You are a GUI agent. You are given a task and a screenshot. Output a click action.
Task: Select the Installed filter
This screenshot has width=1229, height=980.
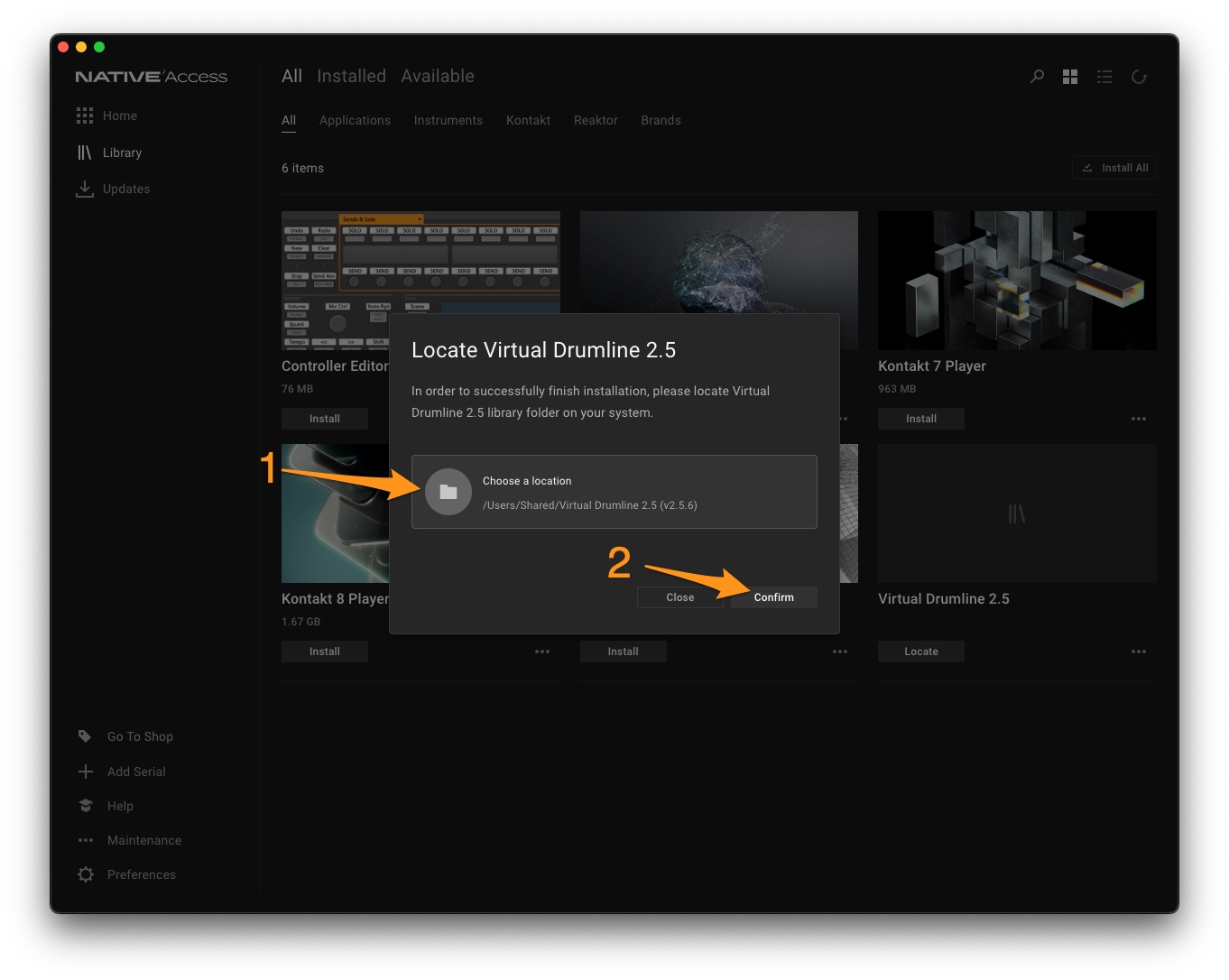352,77
